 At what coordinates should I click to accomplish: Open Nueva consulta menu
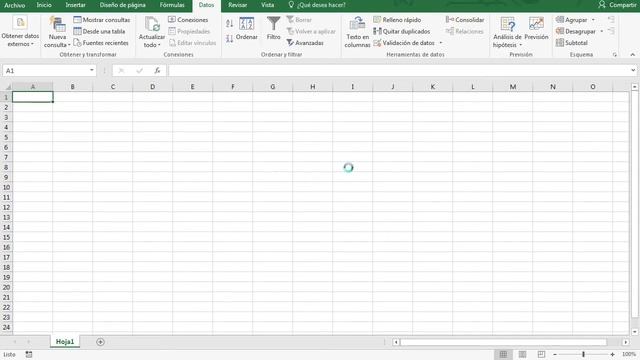57,32
